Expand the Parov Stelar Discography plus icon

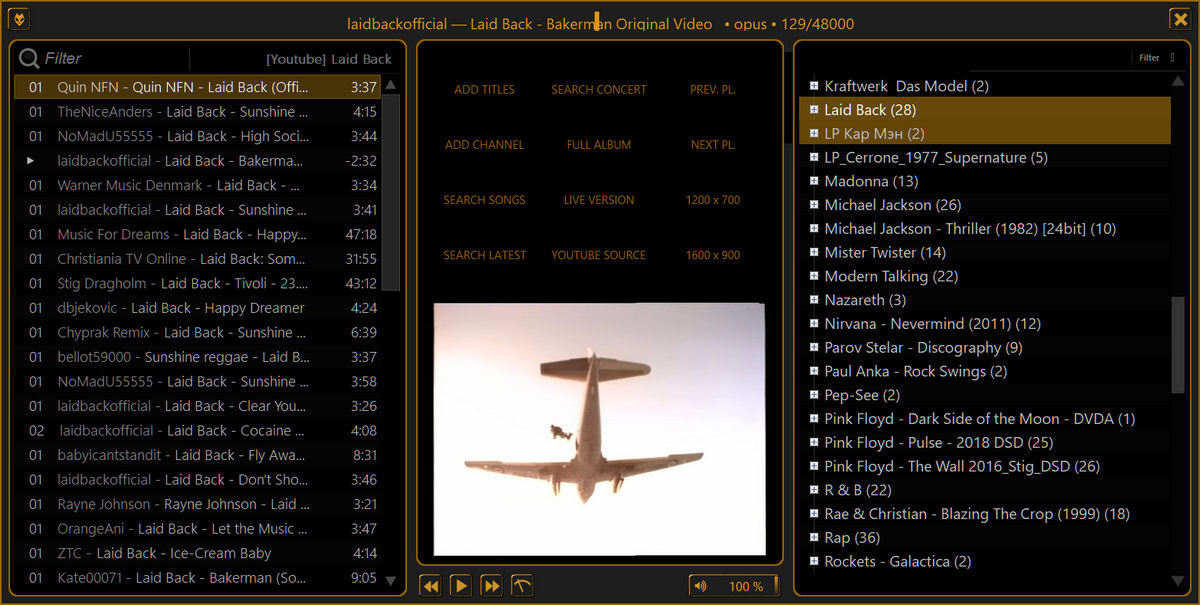(814, 347)
